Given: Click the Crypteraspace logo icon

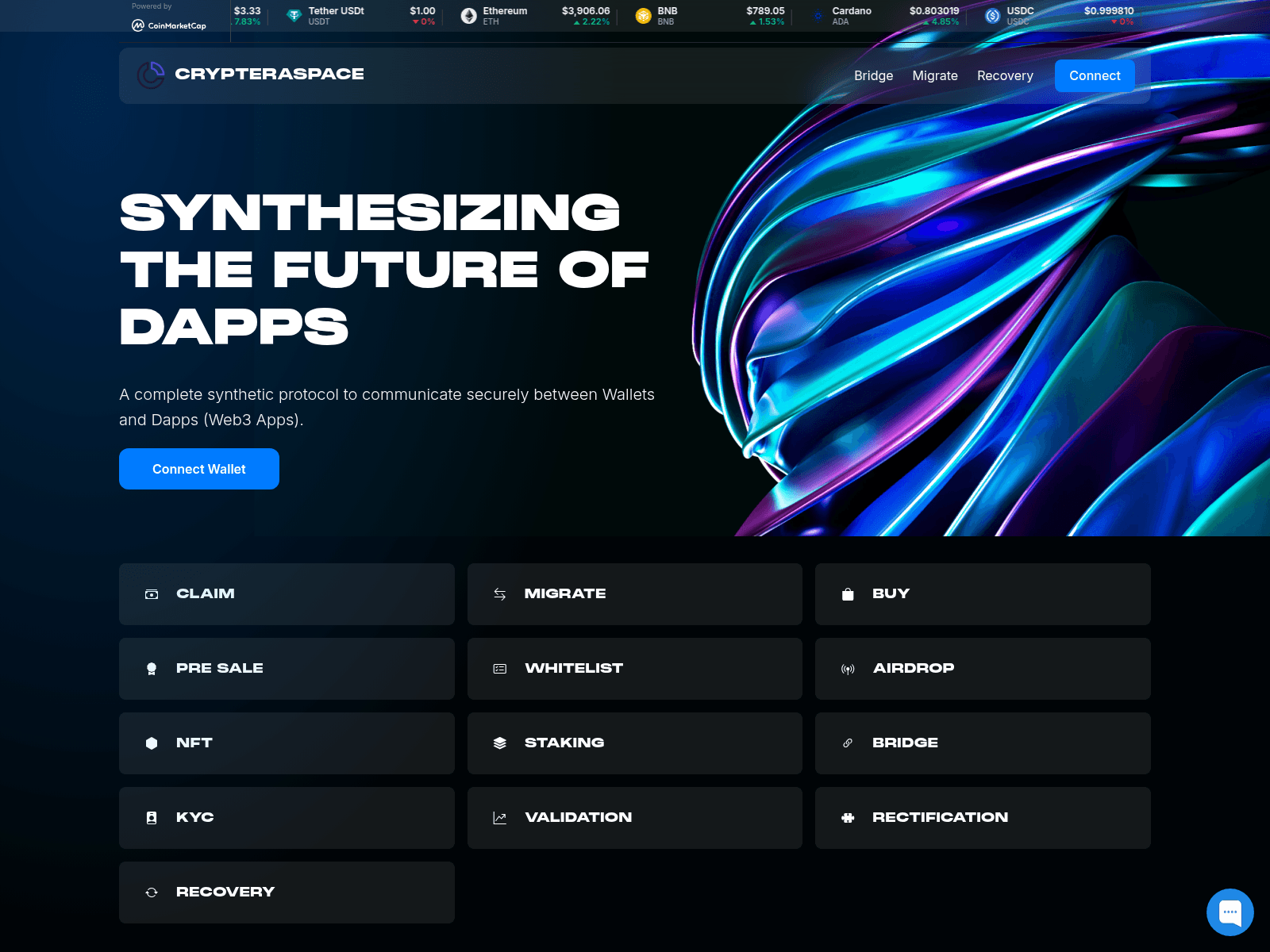Looking at the screenshot, I should 151,75.
